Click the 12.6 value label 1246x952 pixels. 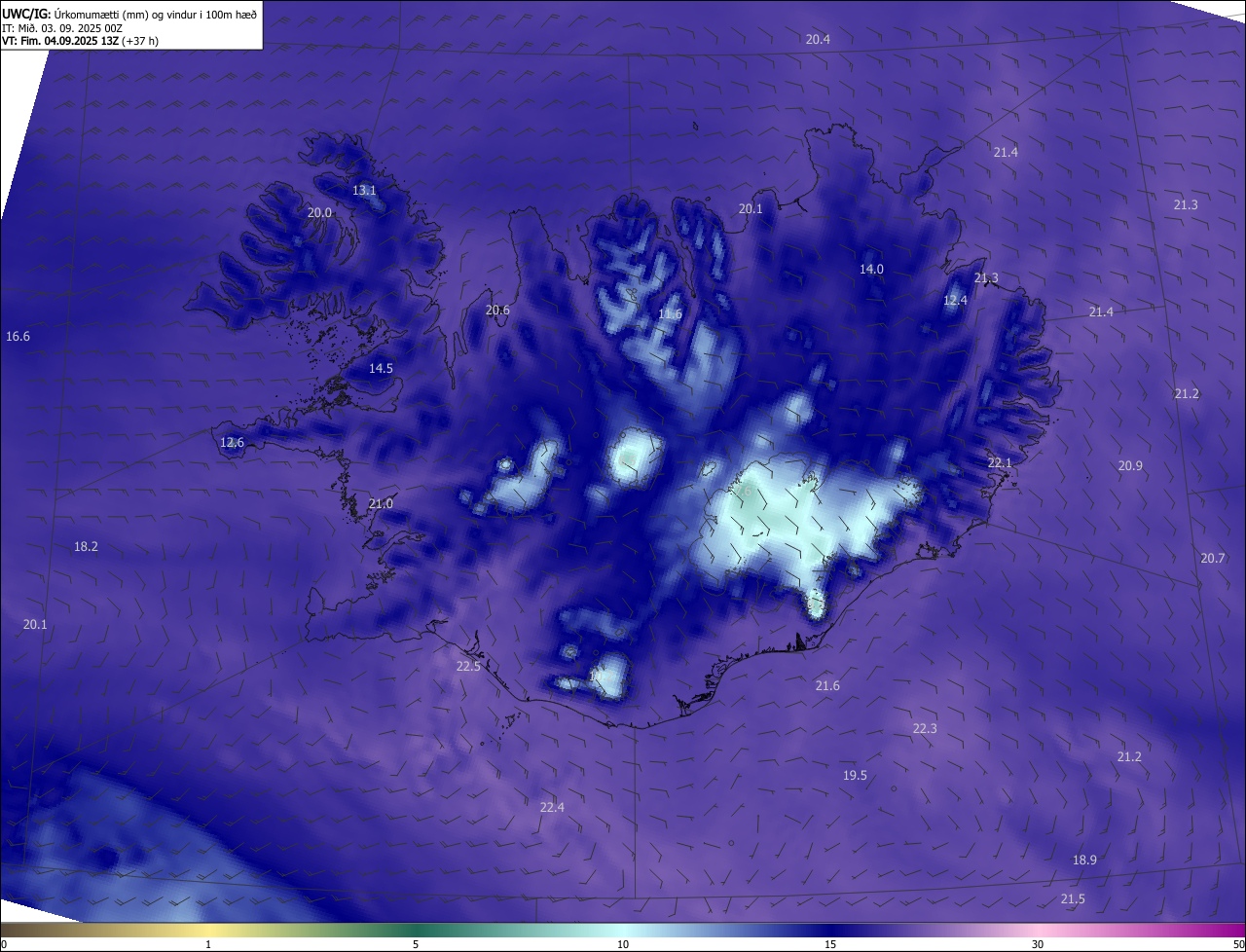[232, 442]
